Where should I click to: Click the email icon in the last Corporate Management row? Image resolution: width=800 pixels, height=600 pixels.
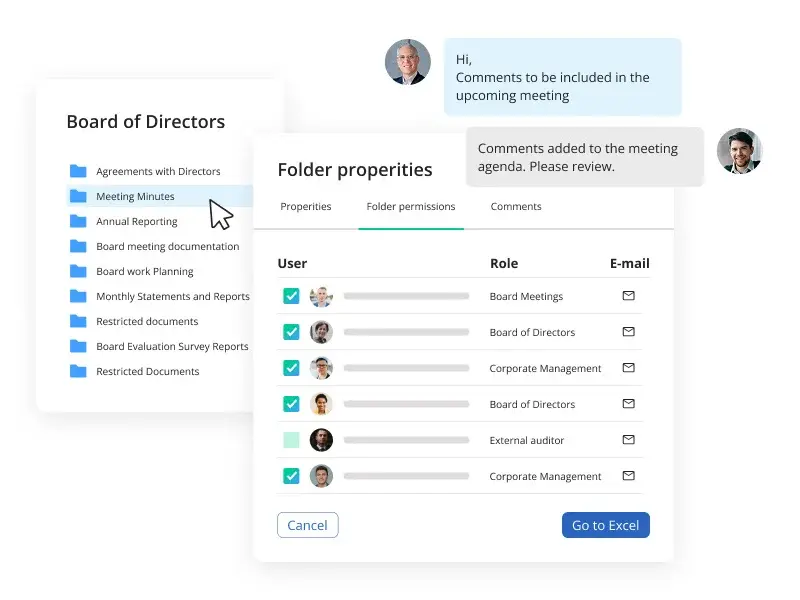pyautogui.click(x=629, y=476)
